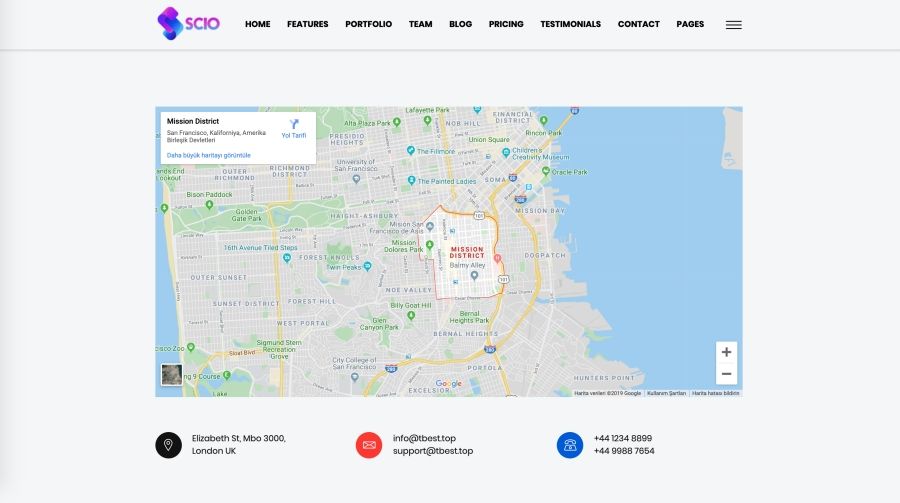Click City College of San Francisco marker
Screen dimensions: 900x503
pos(354,377)
